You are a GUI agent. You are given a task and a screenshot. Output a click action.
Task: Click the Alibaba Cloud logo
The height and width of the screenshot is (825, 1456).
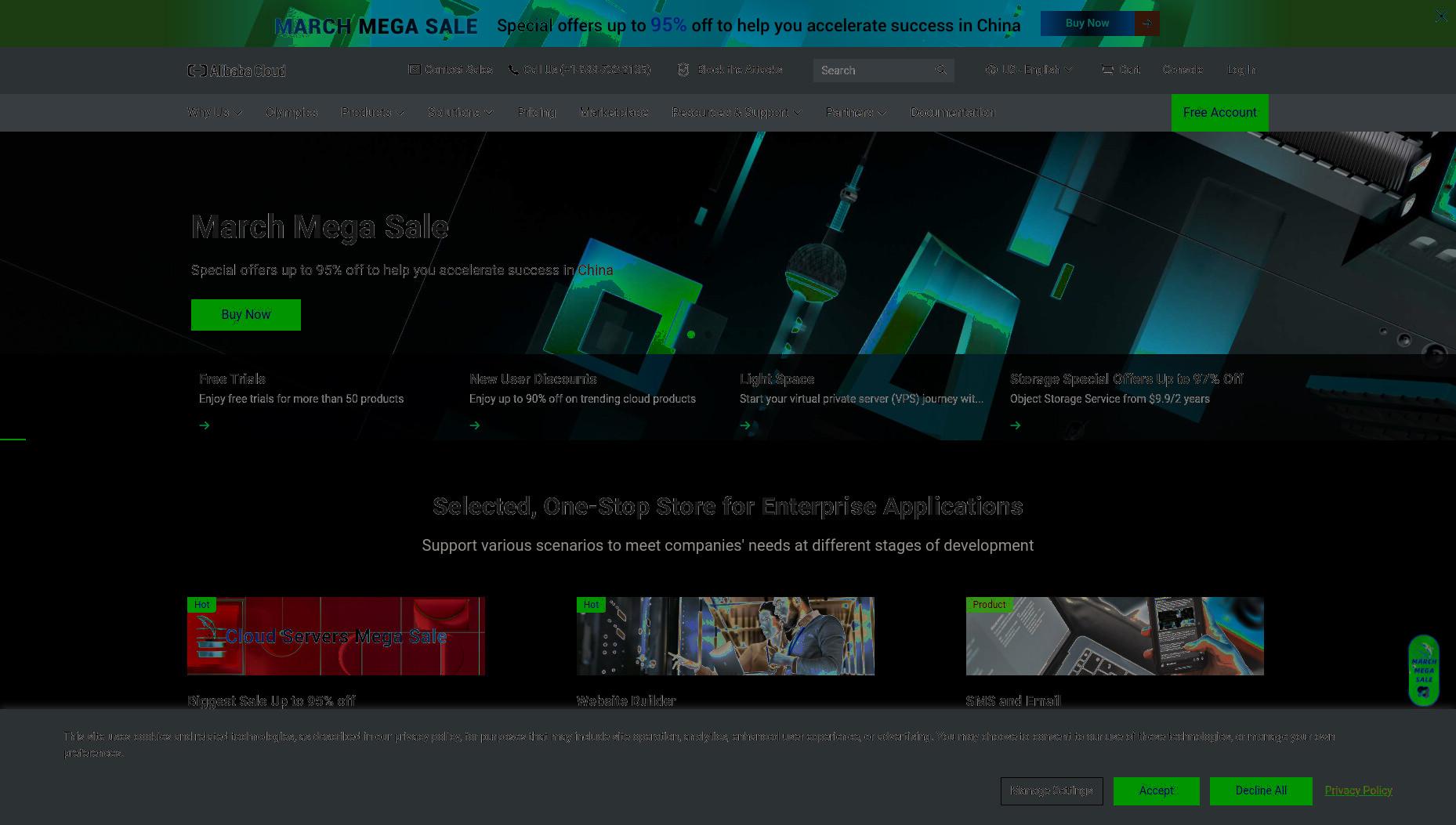[237, 71]
